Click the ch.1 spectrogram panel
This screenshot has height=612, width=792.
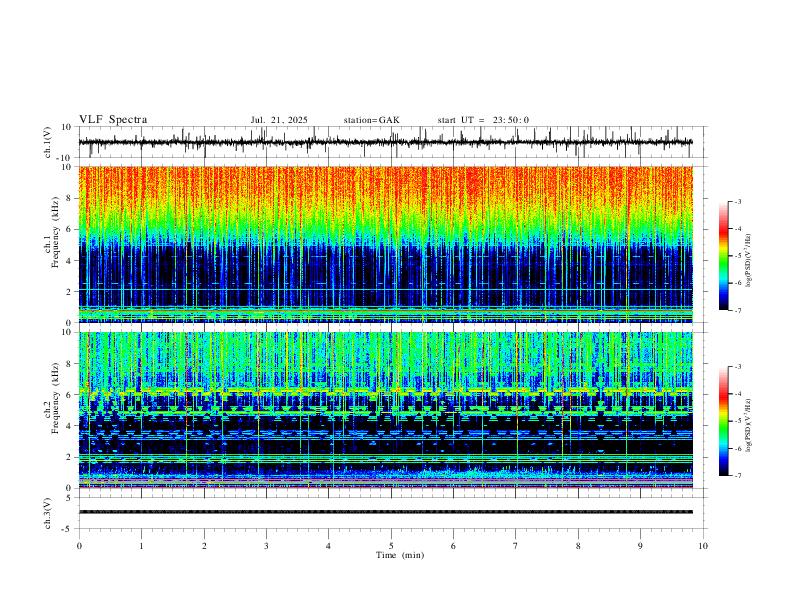[x=385, y=244]
